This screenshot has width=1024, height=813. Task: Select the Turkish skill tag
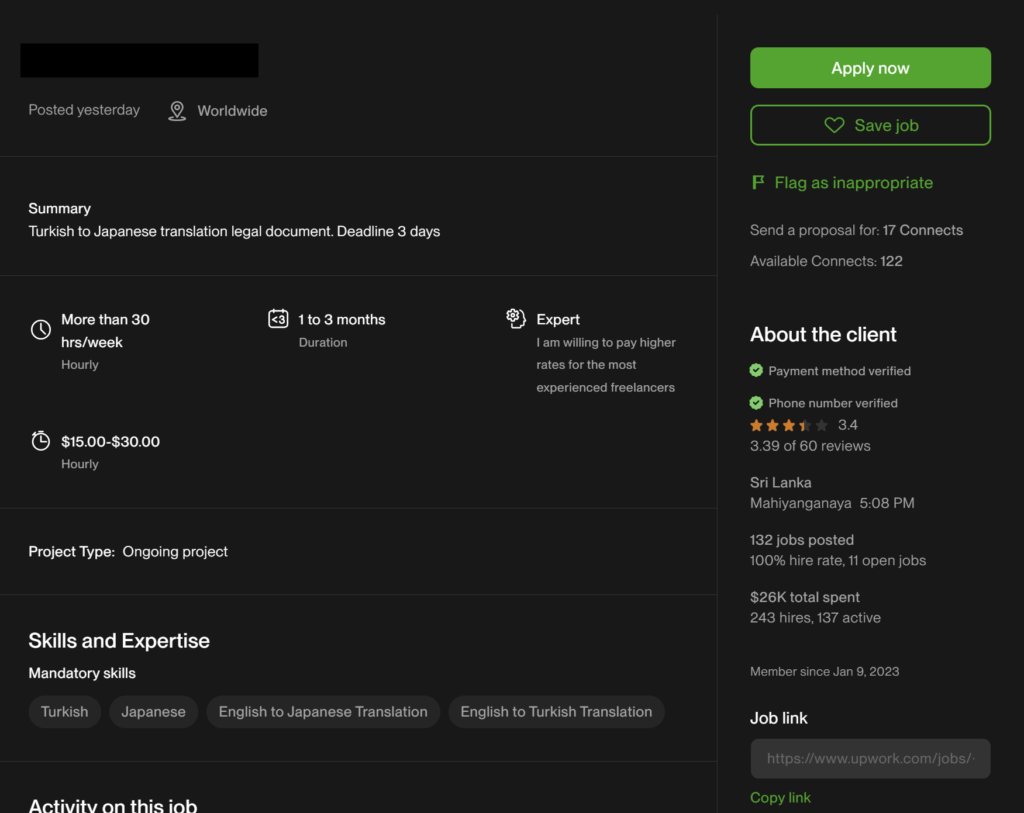click(x=65, y=712)
